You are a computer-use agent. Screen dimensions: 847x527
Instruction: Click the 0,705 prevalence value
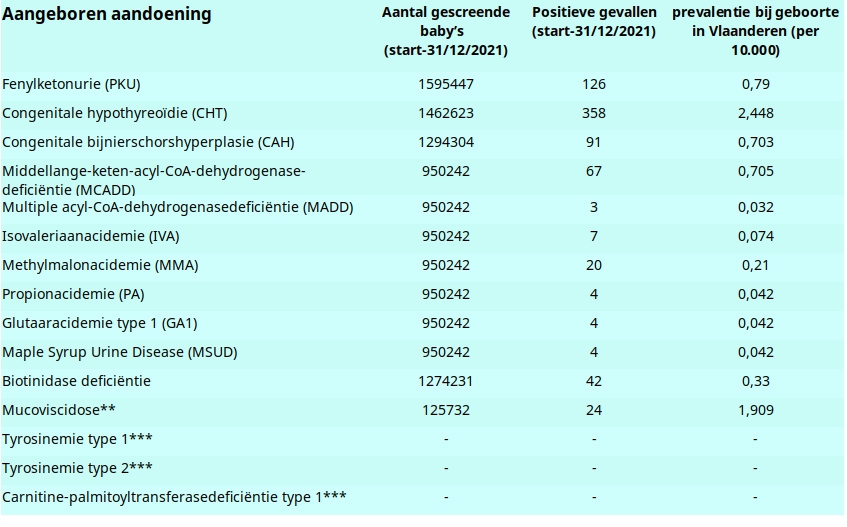[x=755, y=172]
